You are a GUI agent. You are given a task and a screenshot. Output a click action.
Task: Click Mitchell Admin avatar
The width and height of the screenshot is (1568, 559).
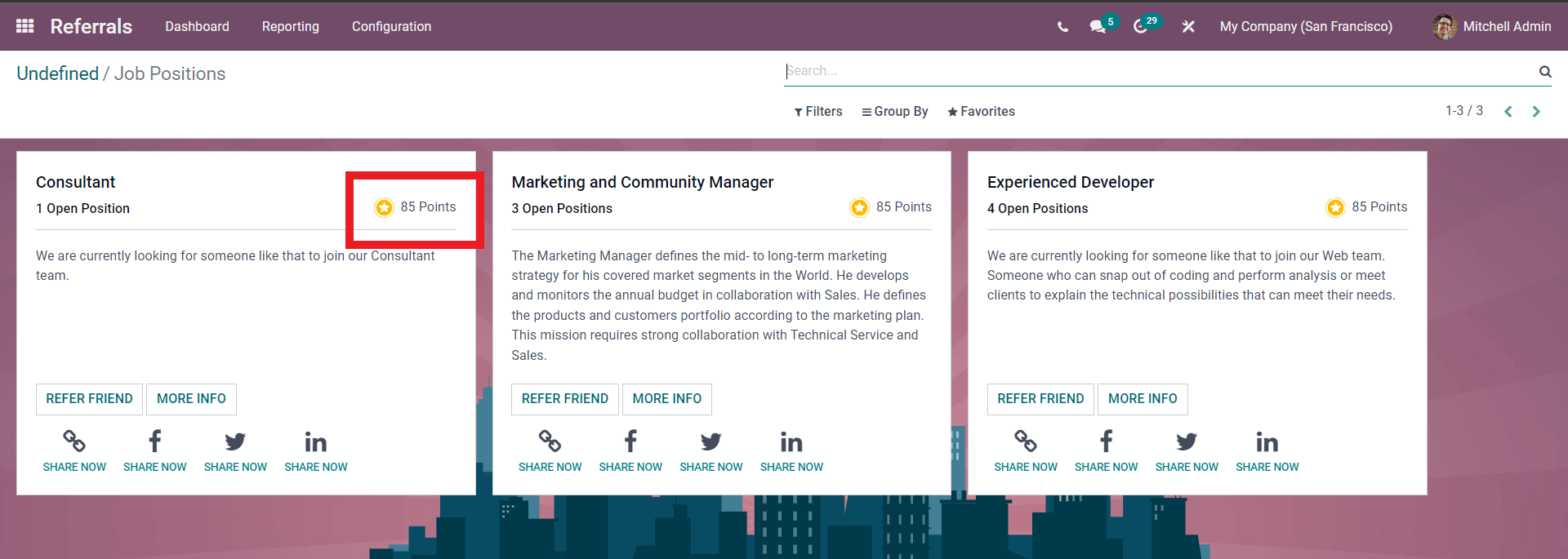tap(1444, 26)
